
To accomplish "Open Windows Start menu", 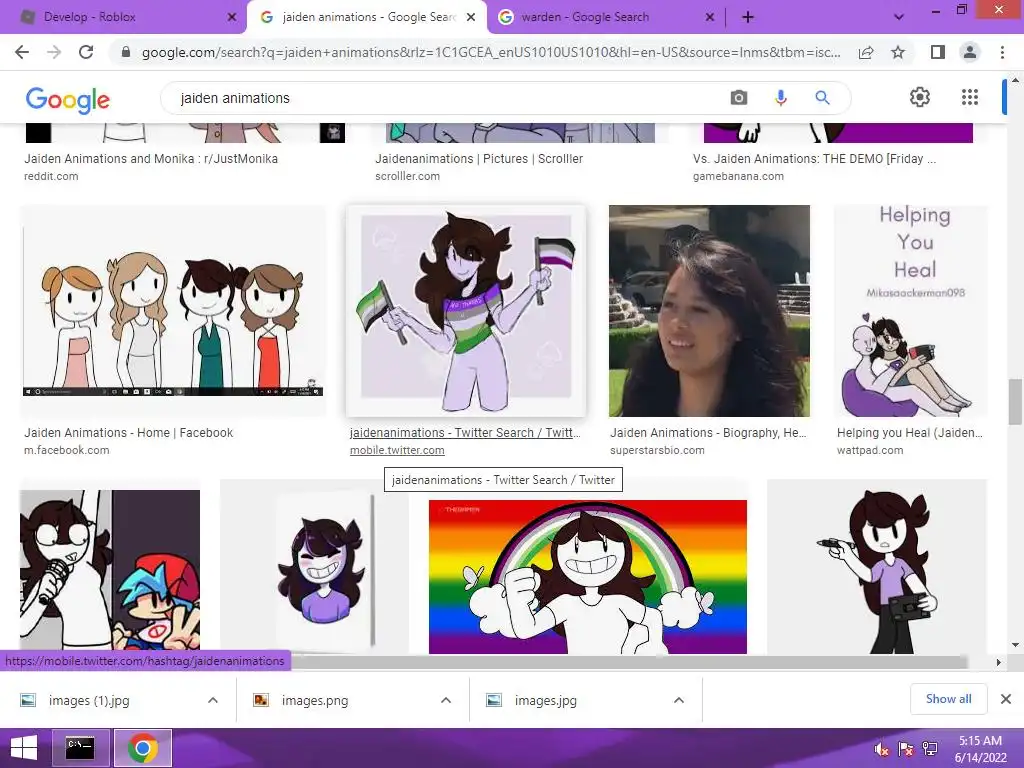I will pyautogui.click(x=24, y=748).
